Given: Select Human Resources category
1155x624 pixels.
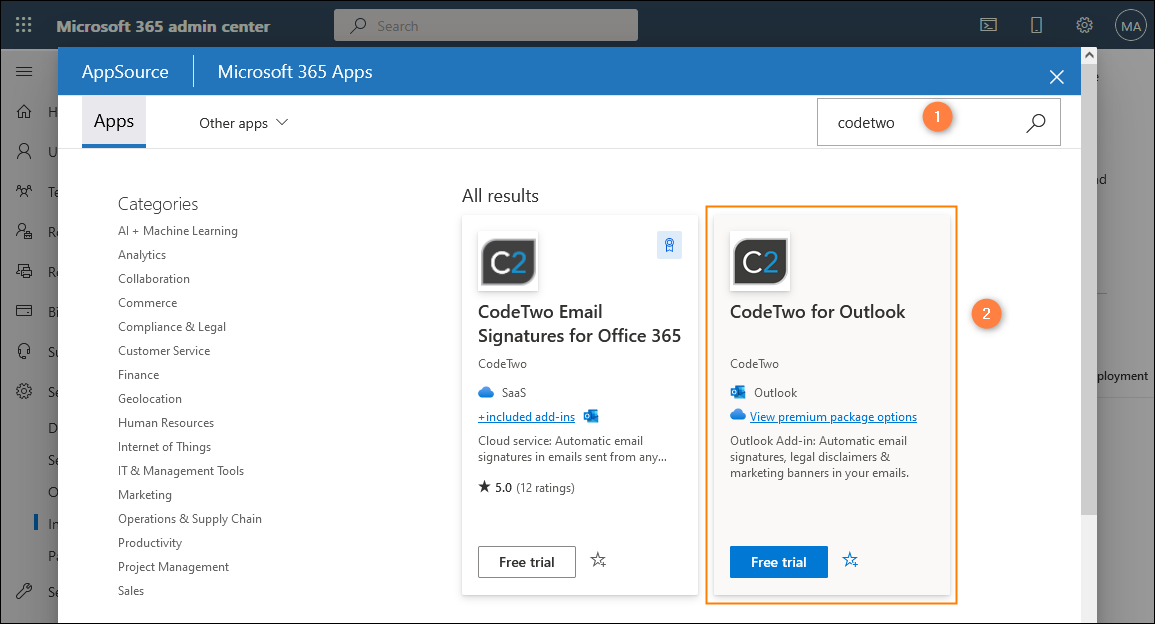Looking at the screenshot, I should [x=166, y=423].
